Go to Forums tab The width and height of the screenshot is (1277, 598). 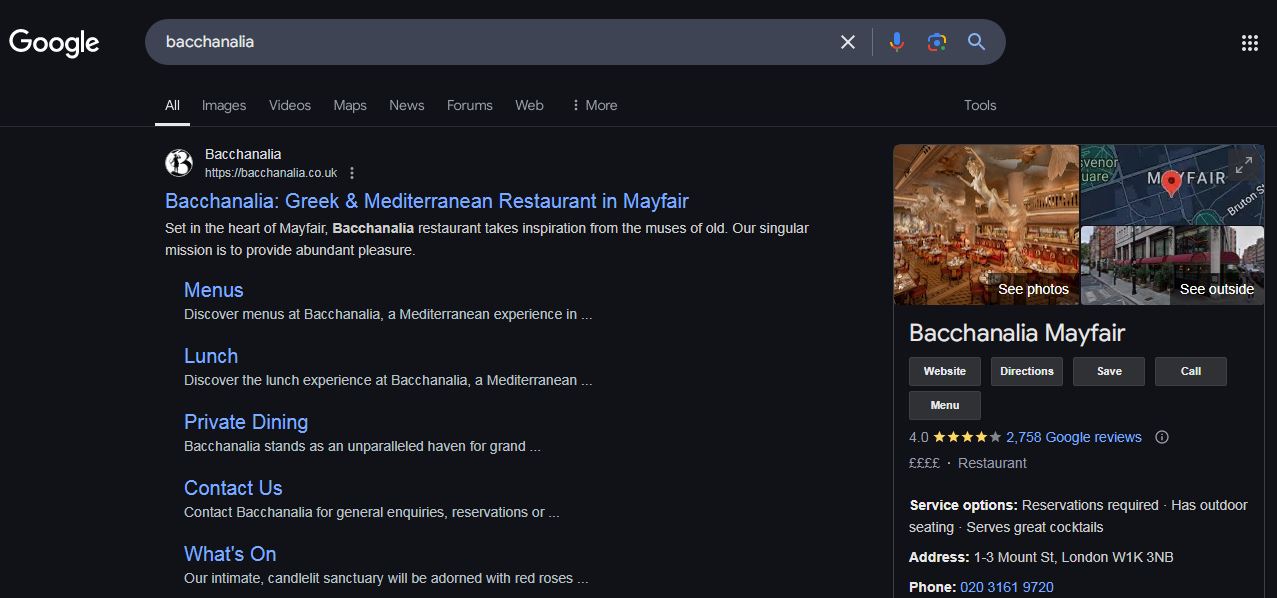[470, 105]
